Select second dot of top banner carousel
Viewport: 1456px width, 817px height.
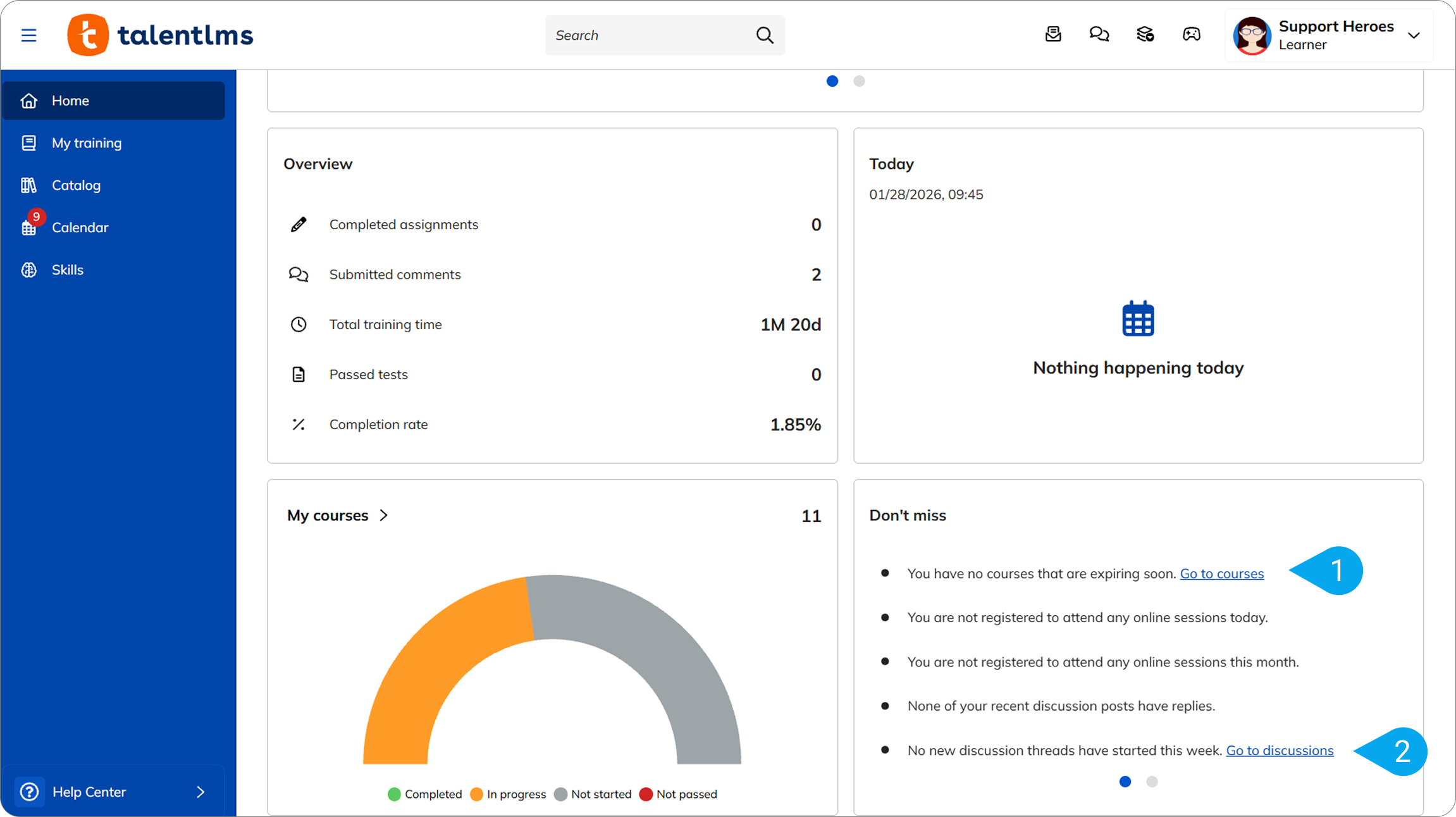[x=859, y=81]
